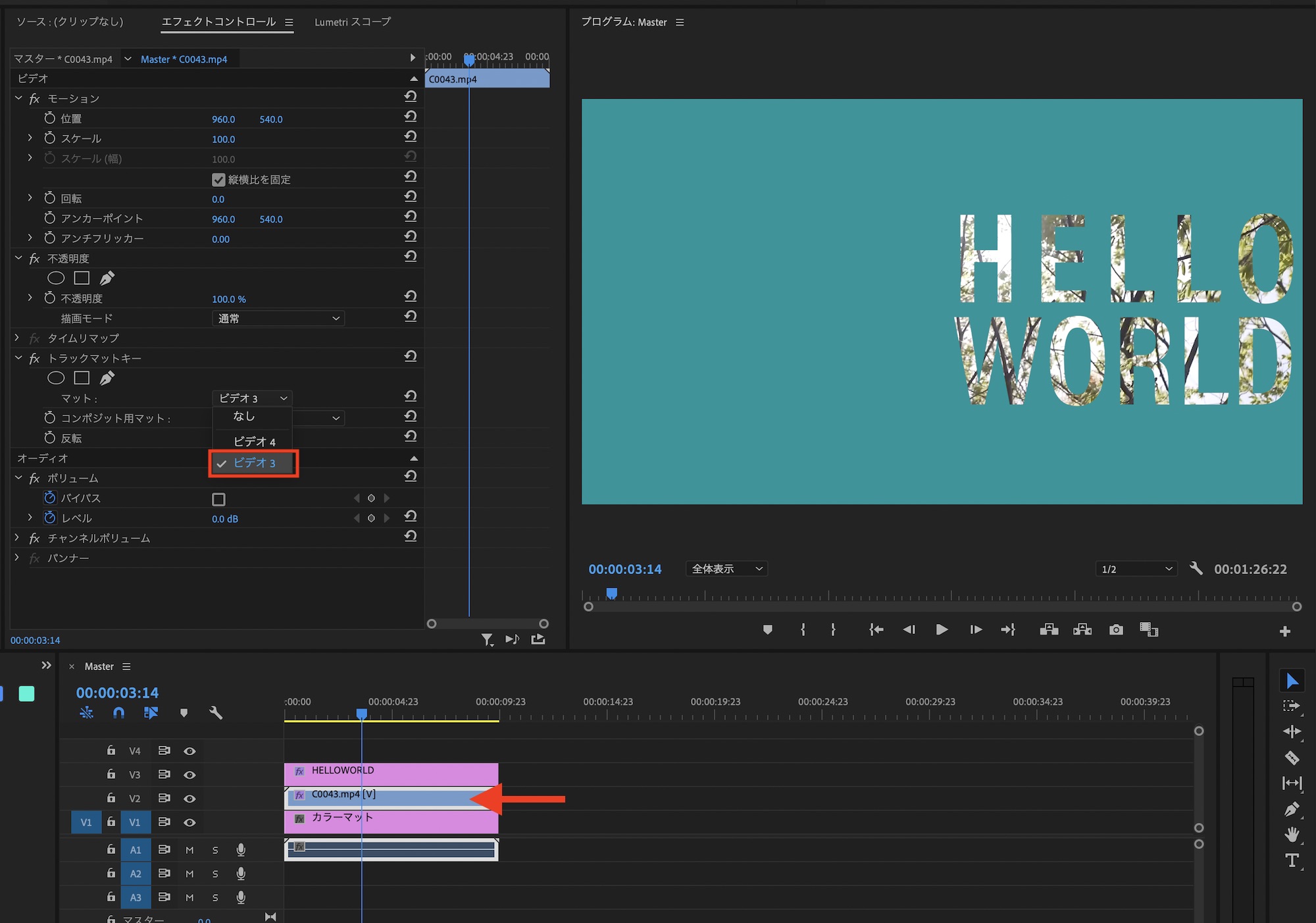Select the Hand tool
This screenshot has height=923, width=1316.
(1292, 835)
